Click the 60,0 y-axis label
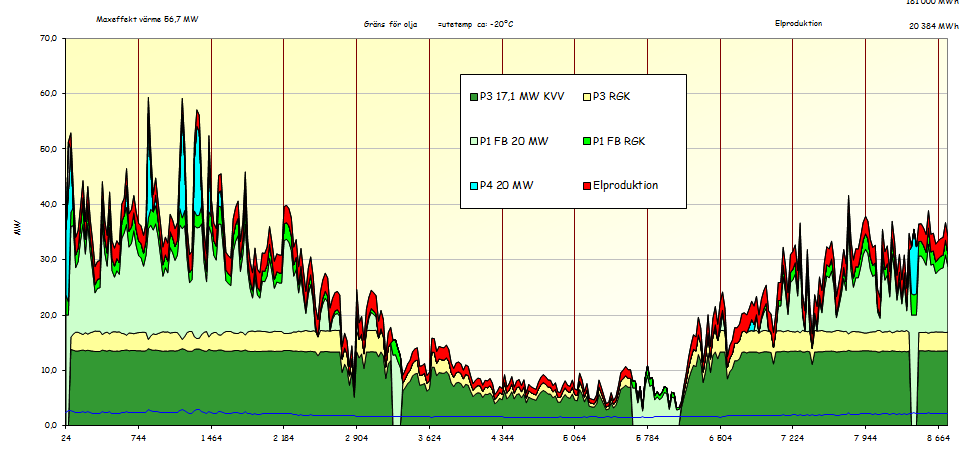The image size is (977, 459). pyautogui.click(x=49, y=93)
